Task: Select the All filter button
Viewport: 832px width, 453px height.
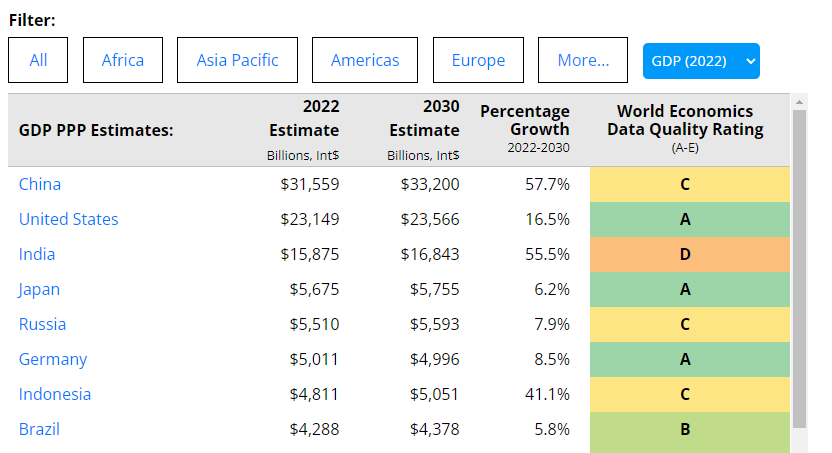Action: [x=38, y=60]
